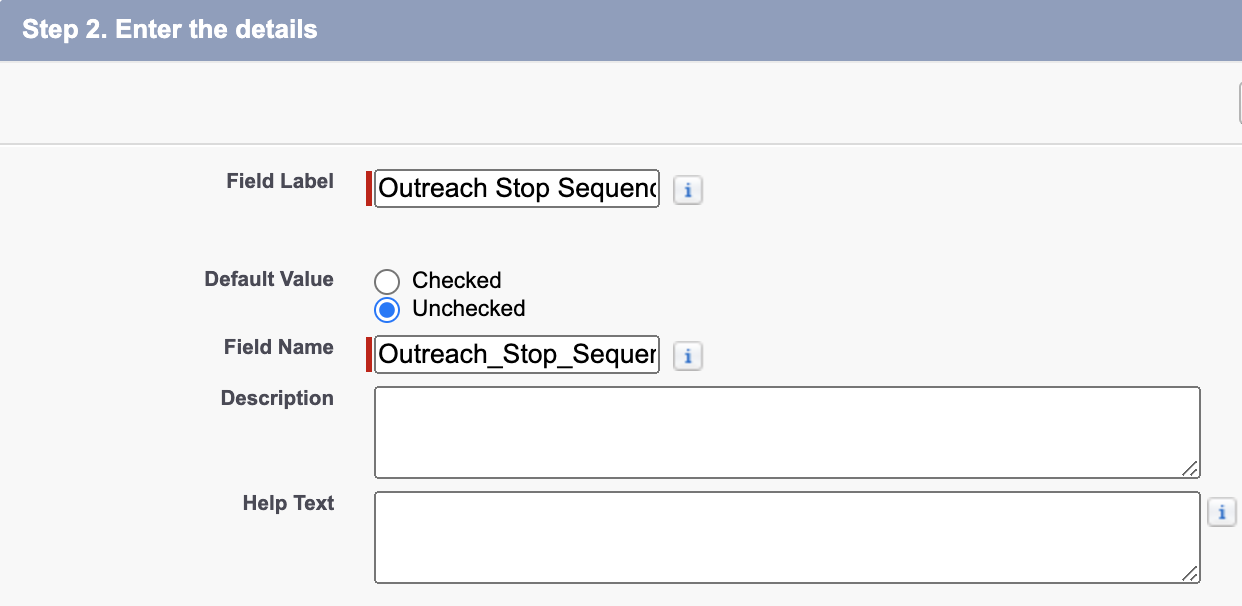The width and height of the screenshot is (1242, 606).
Task: Click the Description box resize handle
Action: pos(1189,468)
